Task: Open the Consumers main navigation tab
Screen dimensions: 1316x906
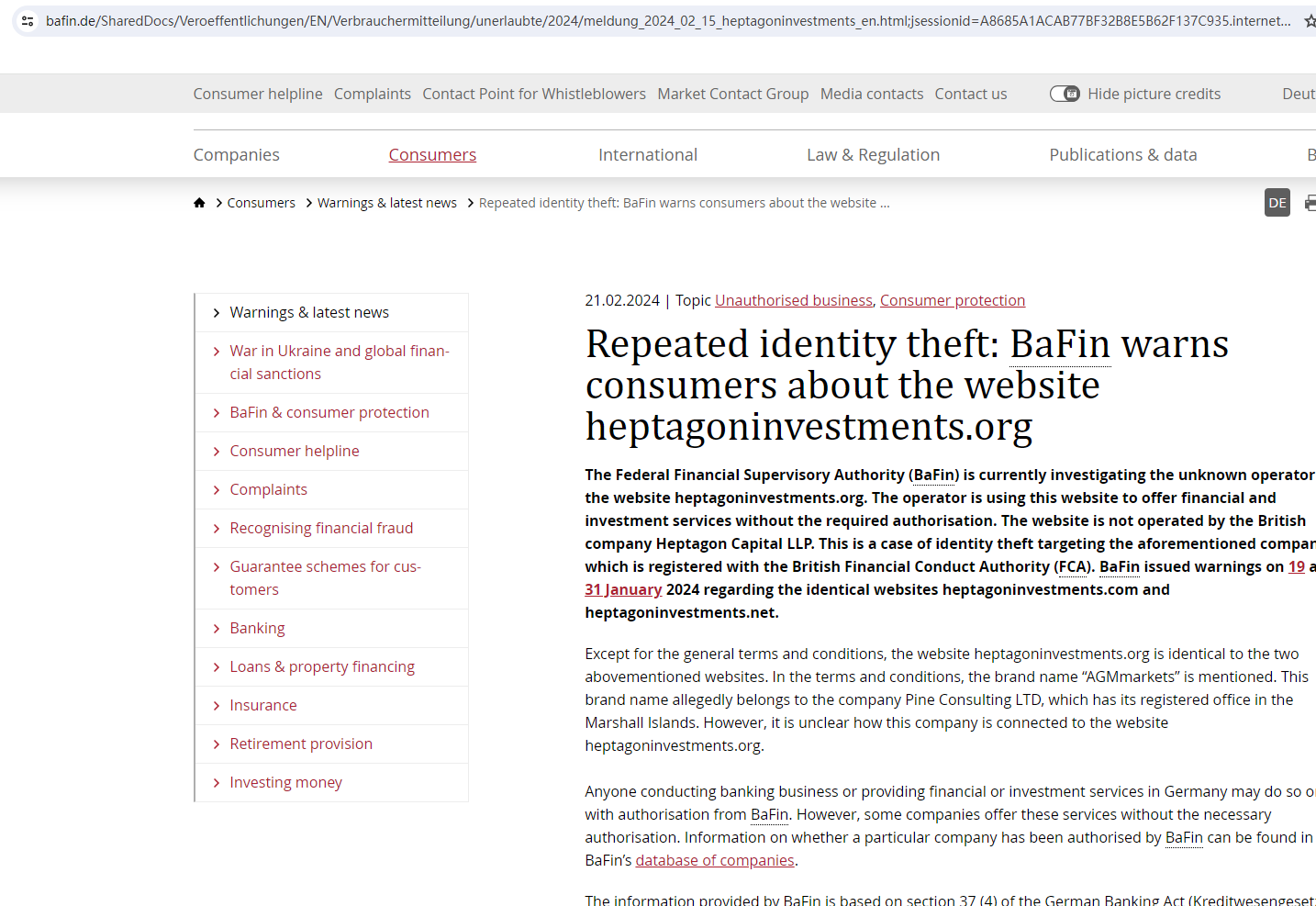Action: tap(432, 155)
